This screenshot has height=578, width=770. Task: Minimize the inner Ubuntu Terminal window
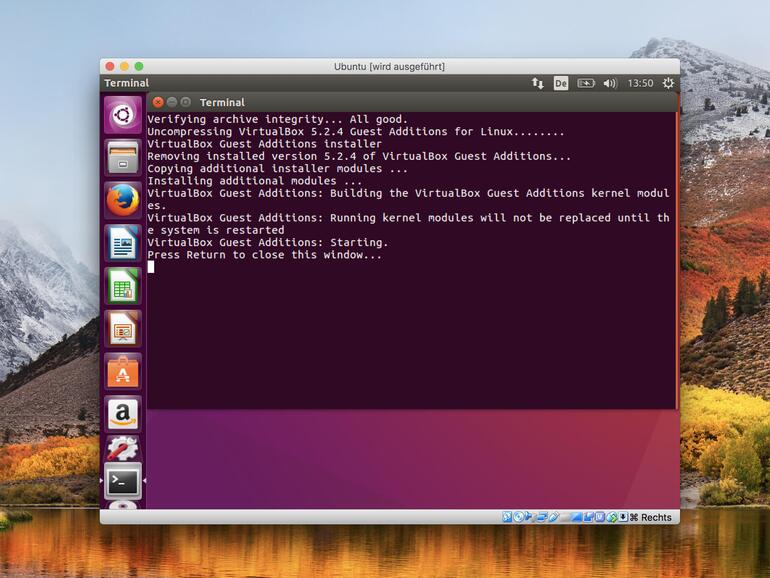click(172, 102)
